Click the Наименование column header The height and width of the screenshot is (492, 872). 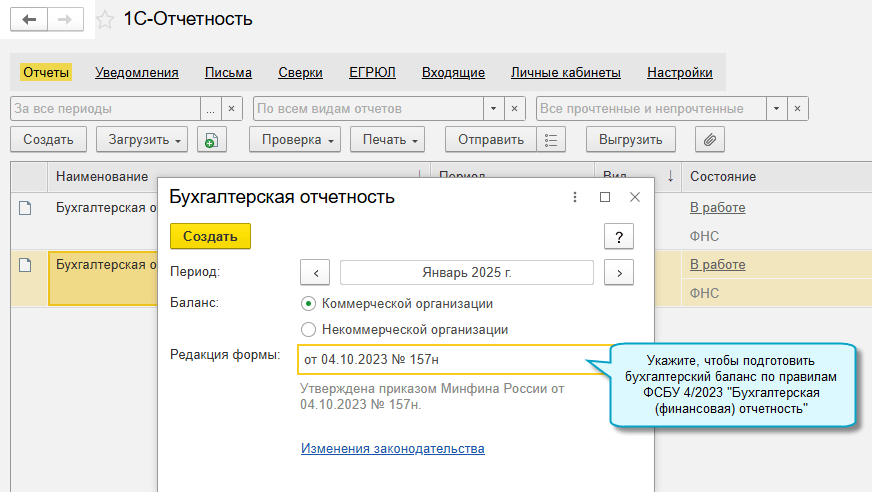point(102,176)
